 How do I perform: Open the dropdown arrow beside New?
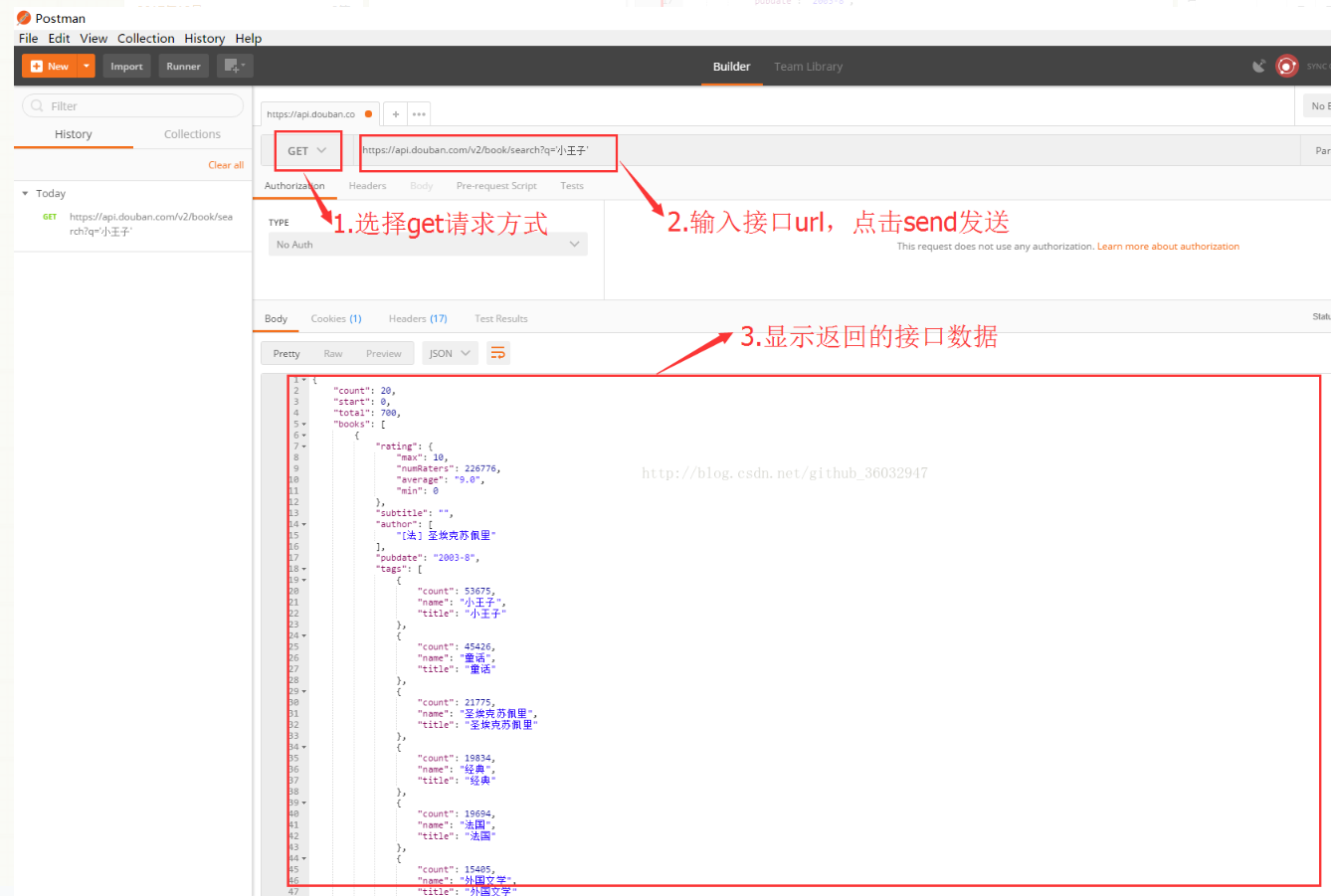coord(87,67)
